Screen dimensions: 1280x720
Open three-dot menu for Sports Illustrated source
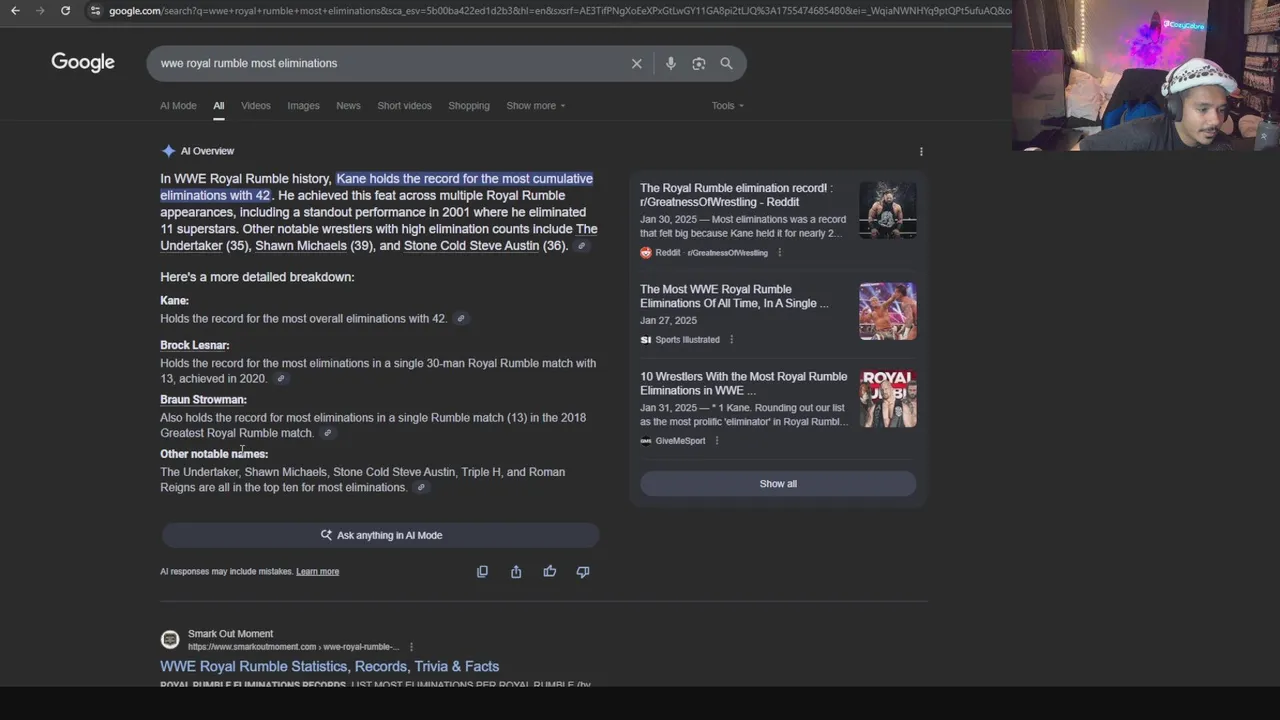coord(731,340)
